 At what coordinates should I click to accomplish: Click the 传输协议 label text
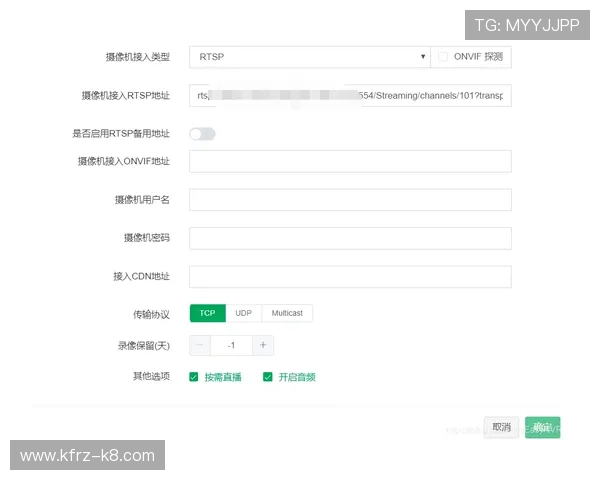click(x=151, y=315)
